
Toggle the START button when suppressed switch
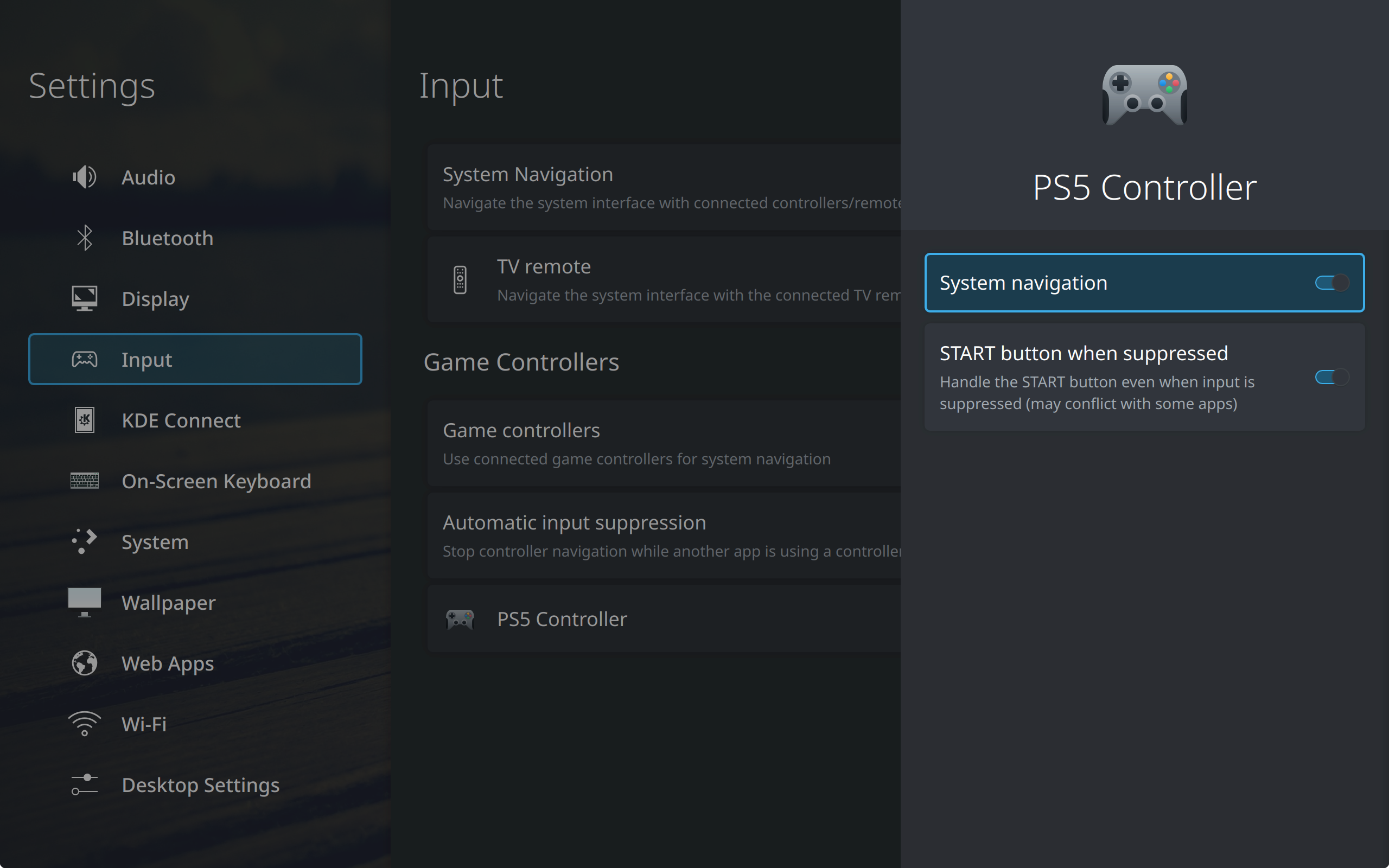click(1331, 377)
